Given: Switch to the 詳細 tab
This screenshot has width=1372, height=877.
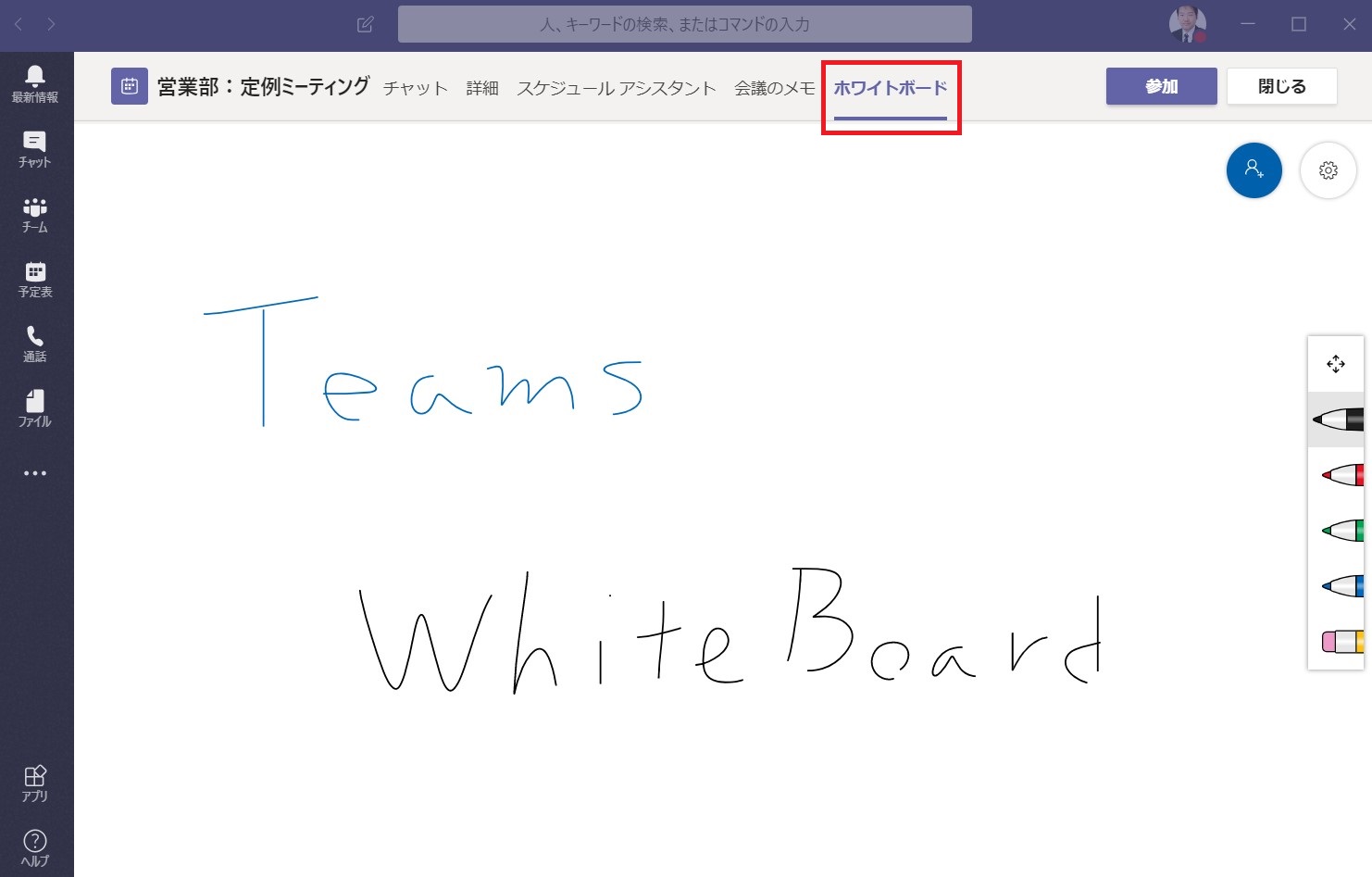Looking at the screenshot, I should coord(482,88).
